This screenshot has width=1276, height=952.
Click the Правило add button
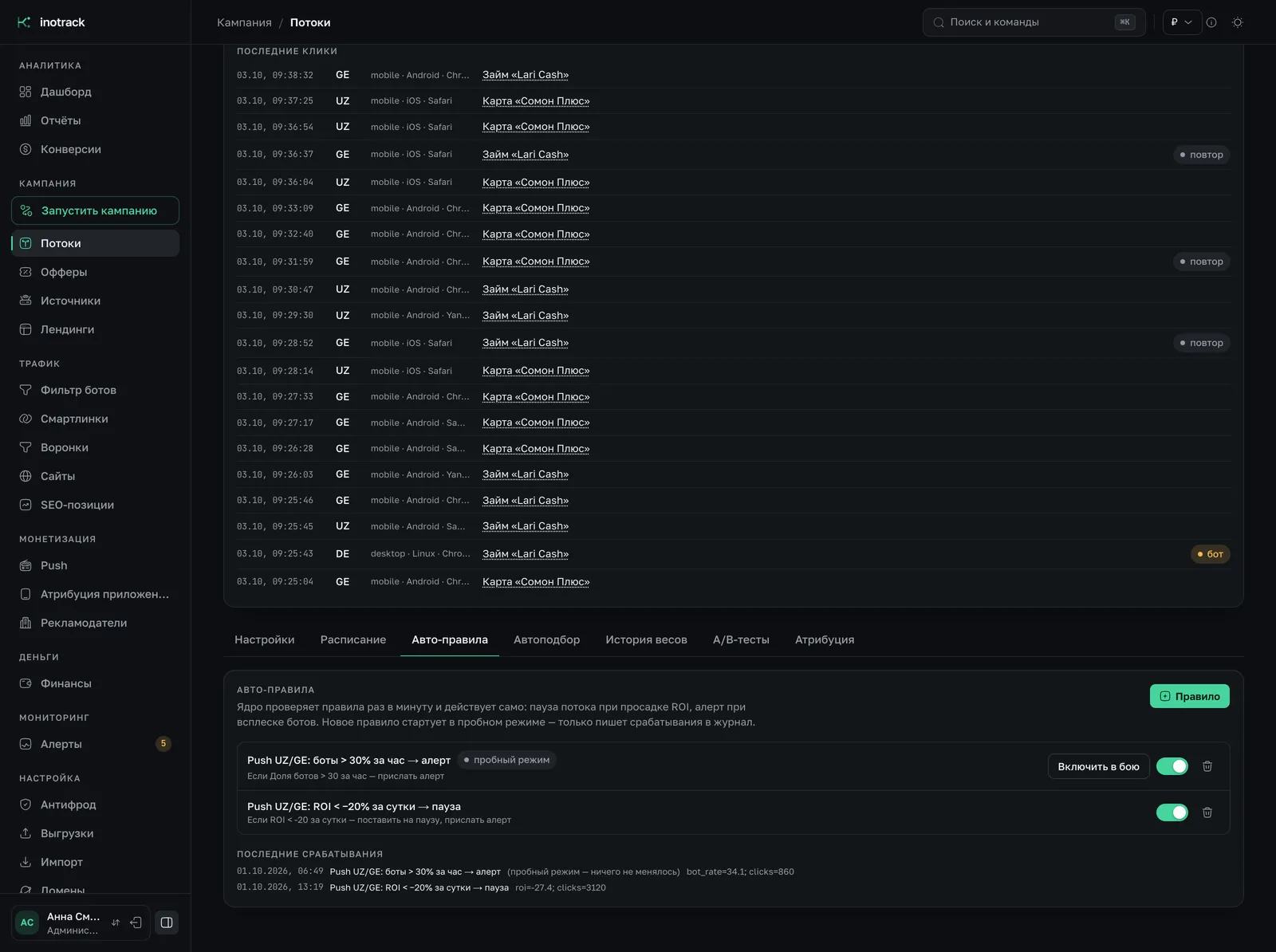pyautogui.click(x=1190, y=696)
